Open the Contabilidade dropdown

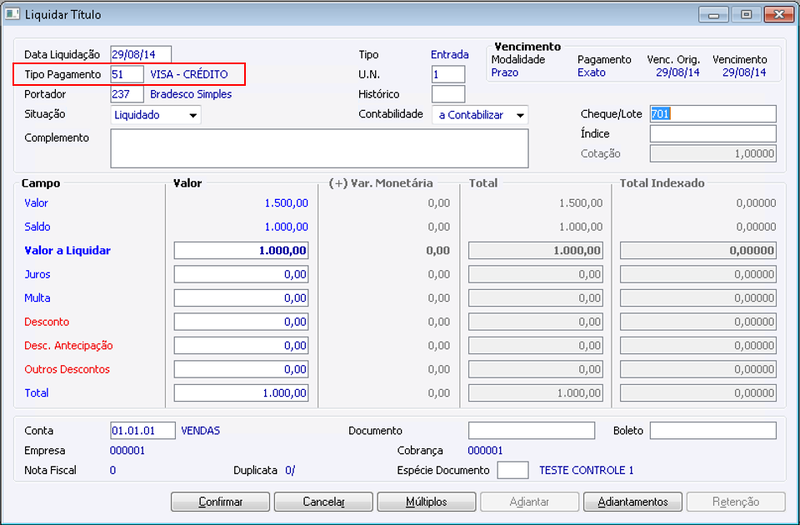click(x=480, y=115)
